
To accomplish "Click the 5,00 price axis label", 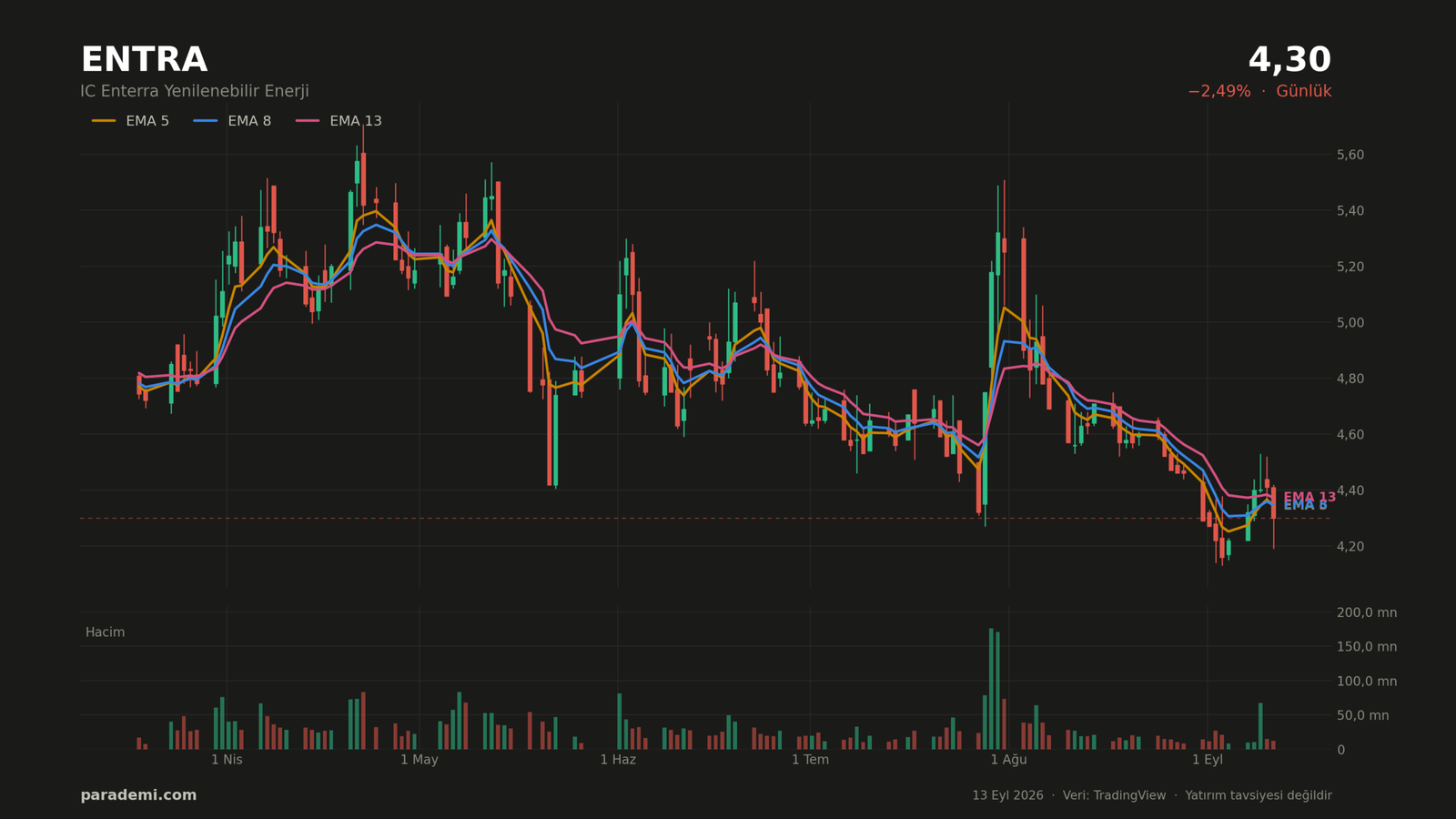I will coord(1350,323).
